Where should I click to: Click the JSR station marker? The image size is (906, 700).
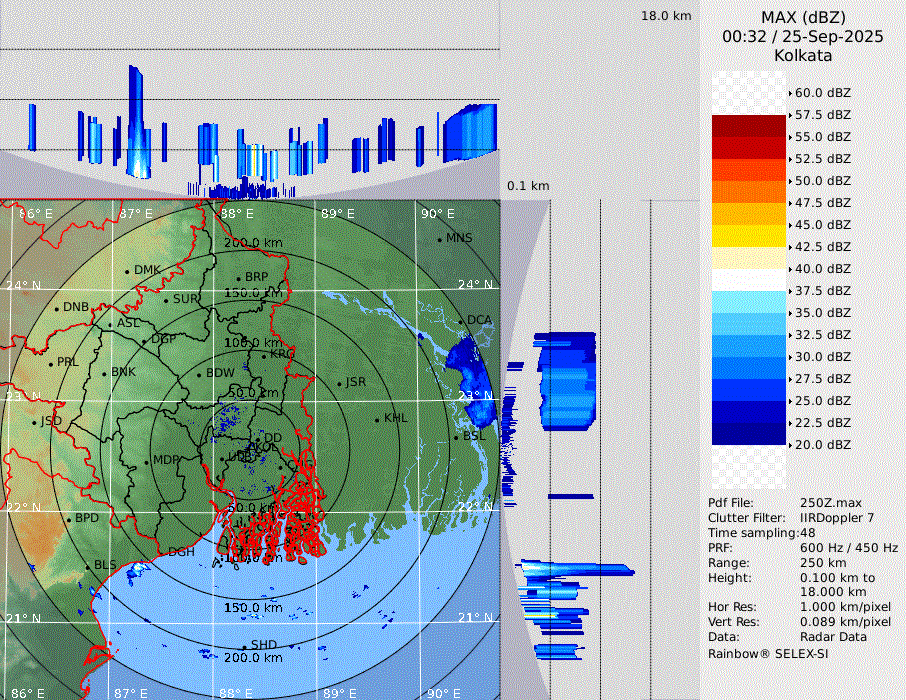click(x=338, y=383)
